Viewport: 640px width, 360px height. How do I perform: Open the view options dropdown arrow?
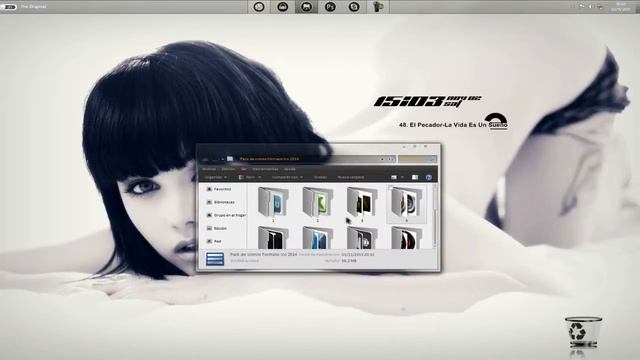tap(402, 177)
